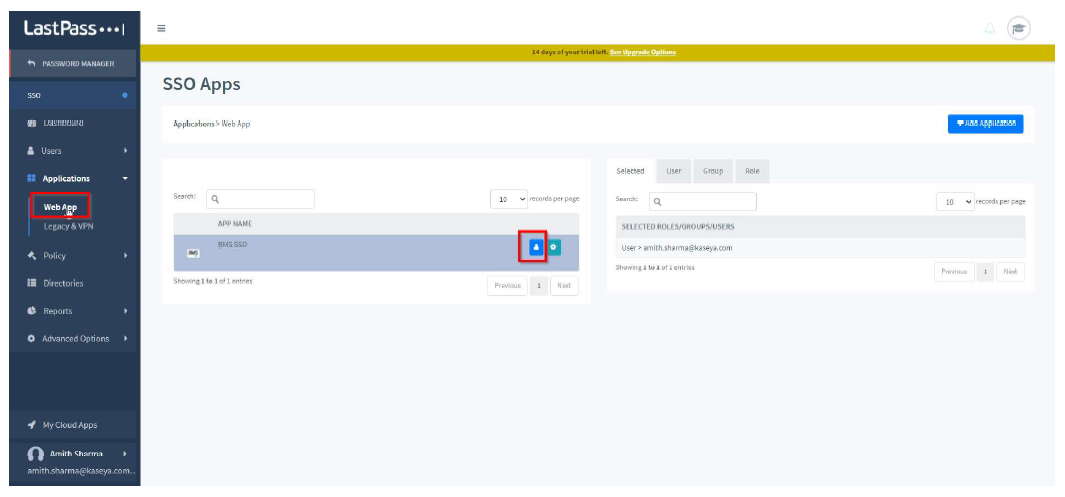Screen dimensions: 1065x497
Task: Expand the Users submenu arrow
Action: (x=126, y=151)
